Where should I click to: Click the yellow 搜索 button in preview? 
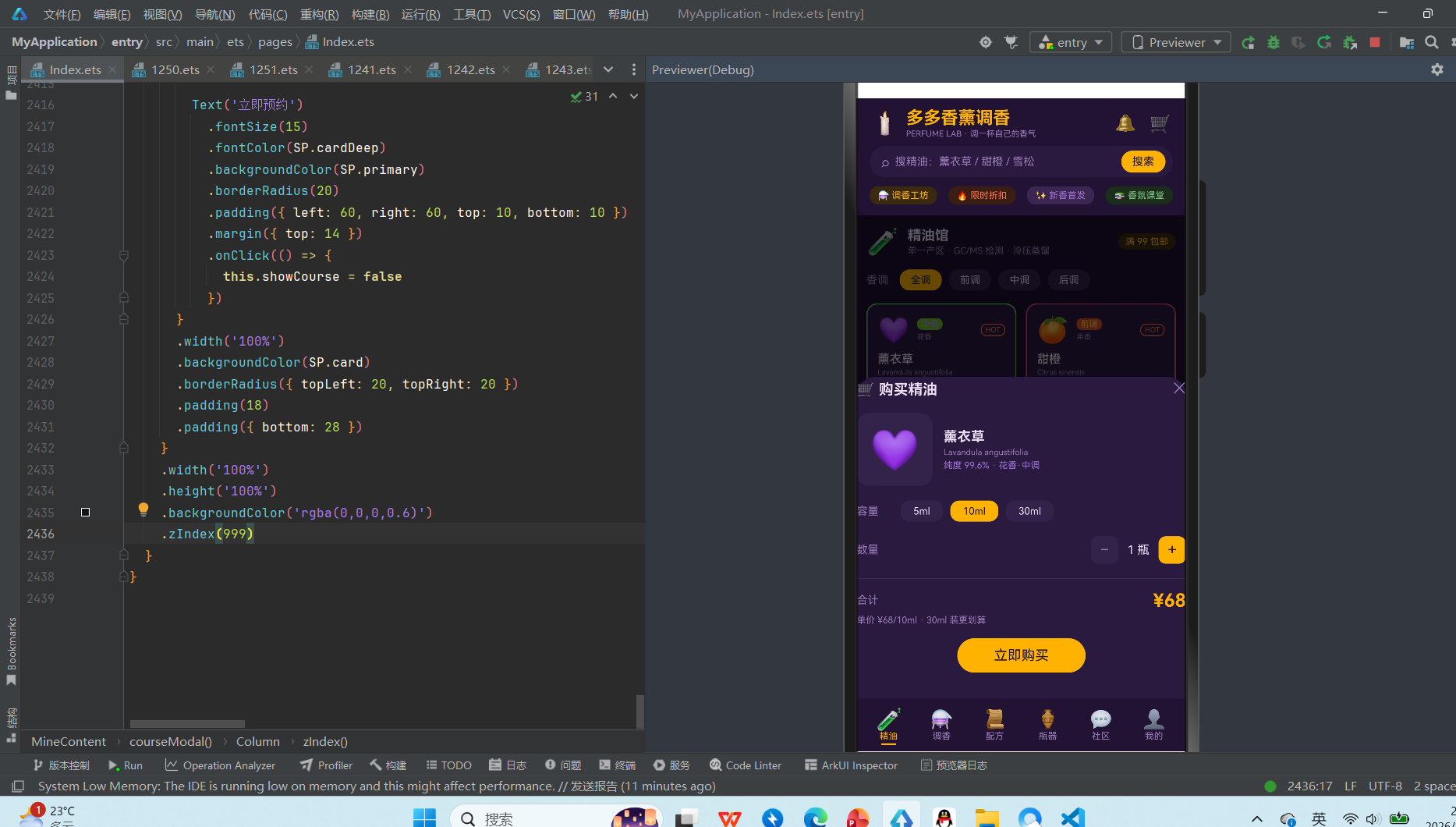click(x=1143, y=161)
